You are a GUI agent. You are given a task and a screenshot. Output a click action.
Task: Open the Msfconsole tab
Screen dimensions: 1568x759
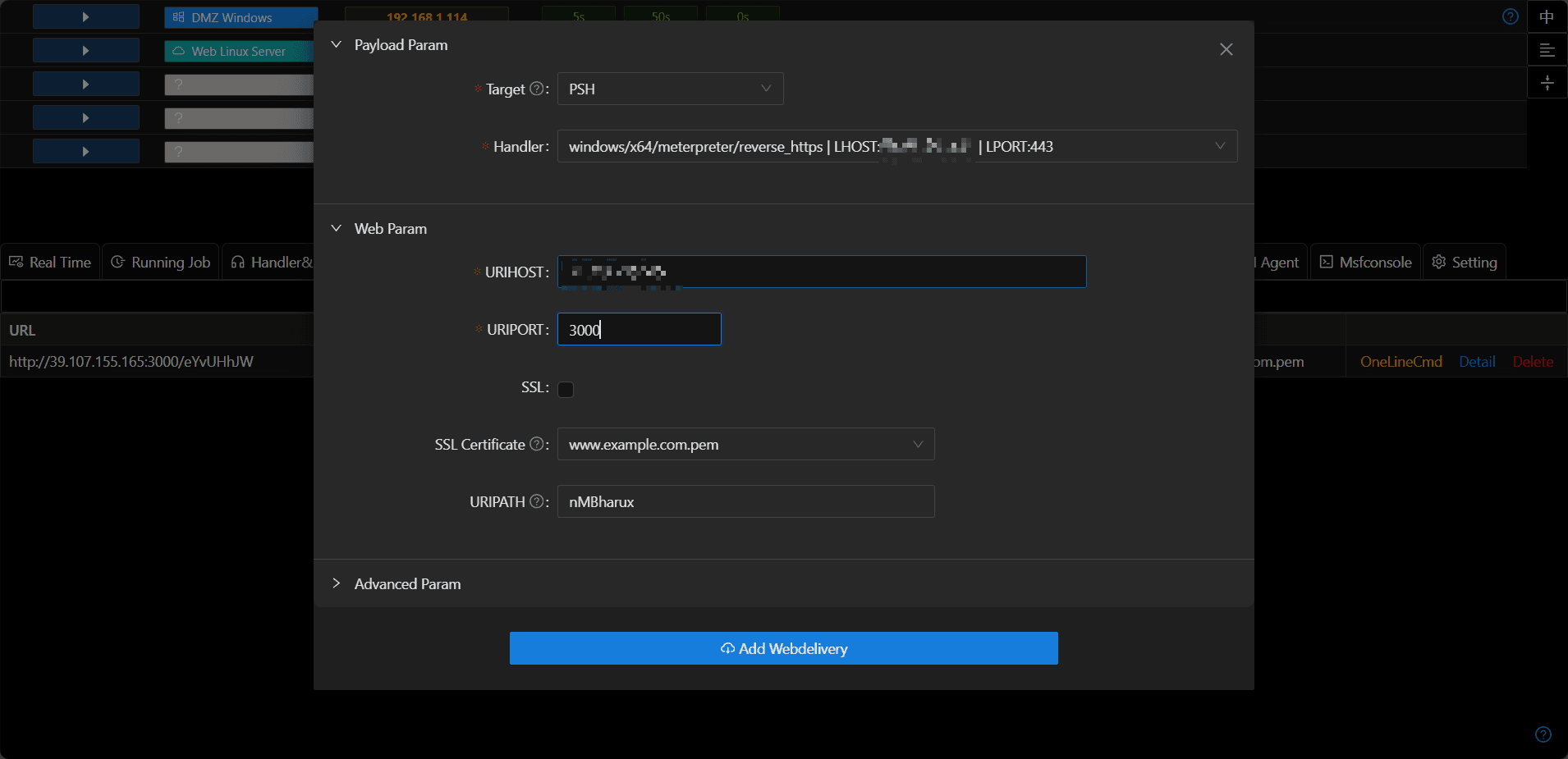(x=1366, y=262)
